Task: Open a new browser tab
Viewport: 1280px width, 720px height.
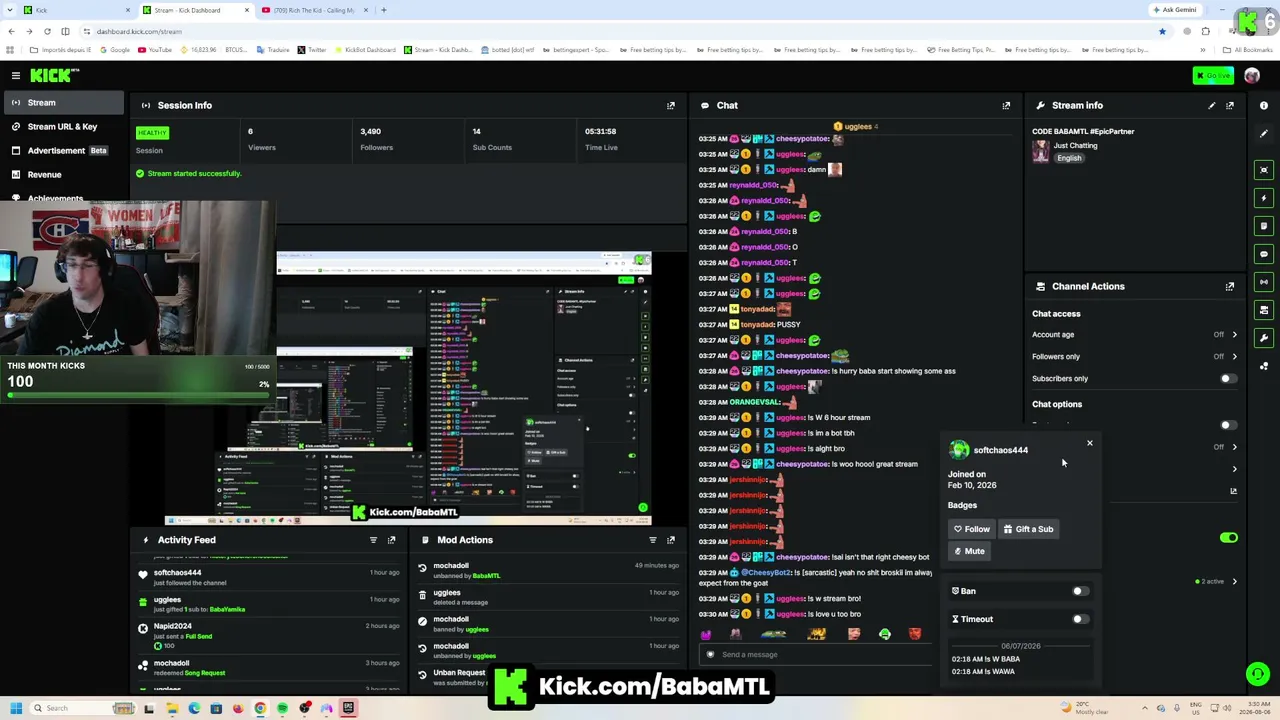Action: [x=383, y=10]
